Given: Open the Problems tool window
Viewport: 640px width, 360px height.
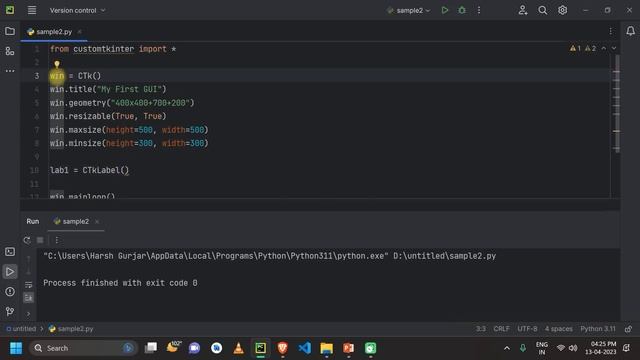Looking at the screenshot, I should click(x=10, y=291).
